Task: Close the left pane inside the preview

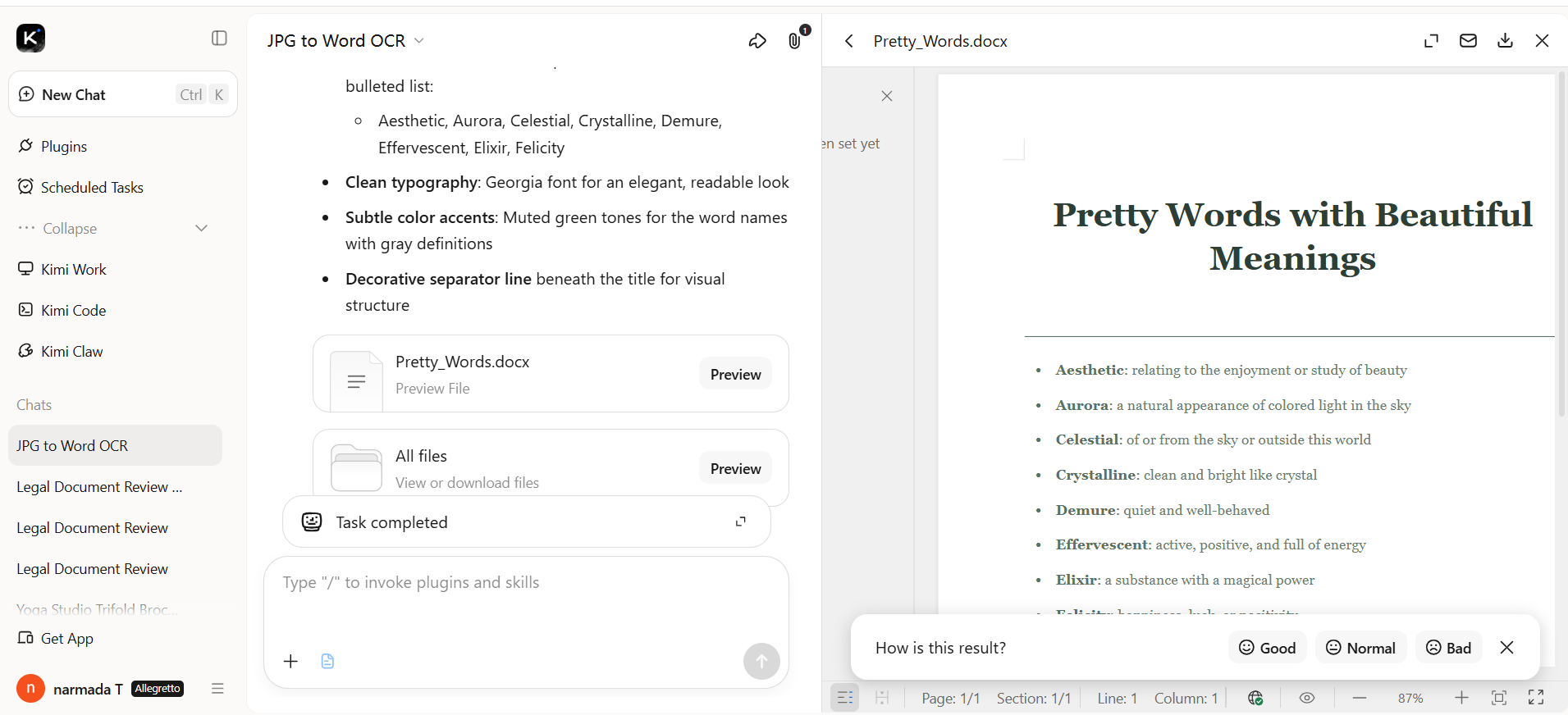Action: [x=887, y=96]
